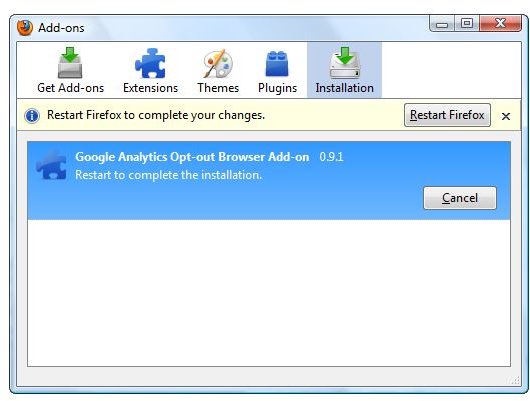Image resolution: width=530 pixels, height=401 pixels.
Task: Cancel the add-on installation
Action: tap(460, 198)
